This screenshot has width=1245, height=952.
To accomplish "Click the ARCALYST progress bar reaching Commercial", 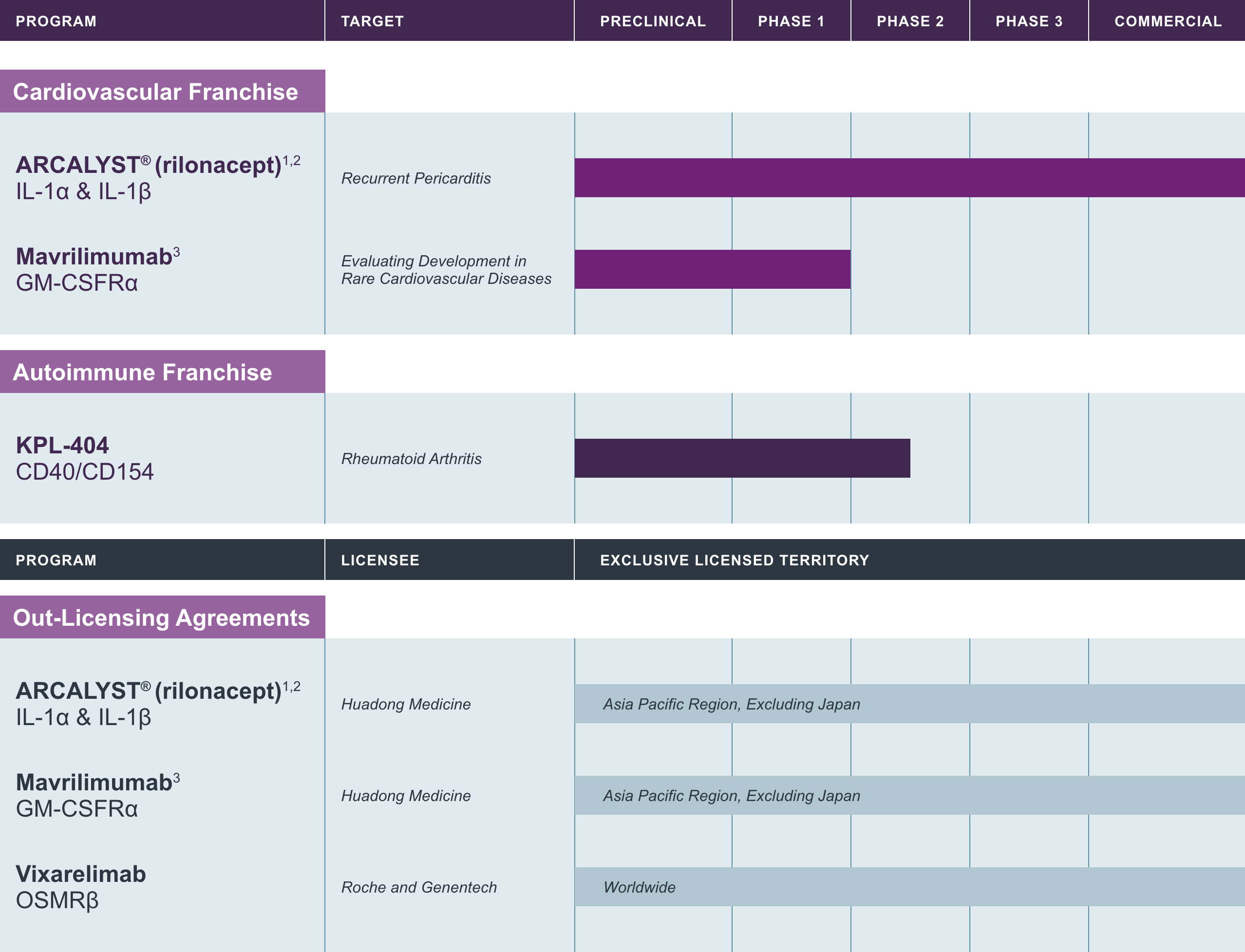I will click(909, 177).
